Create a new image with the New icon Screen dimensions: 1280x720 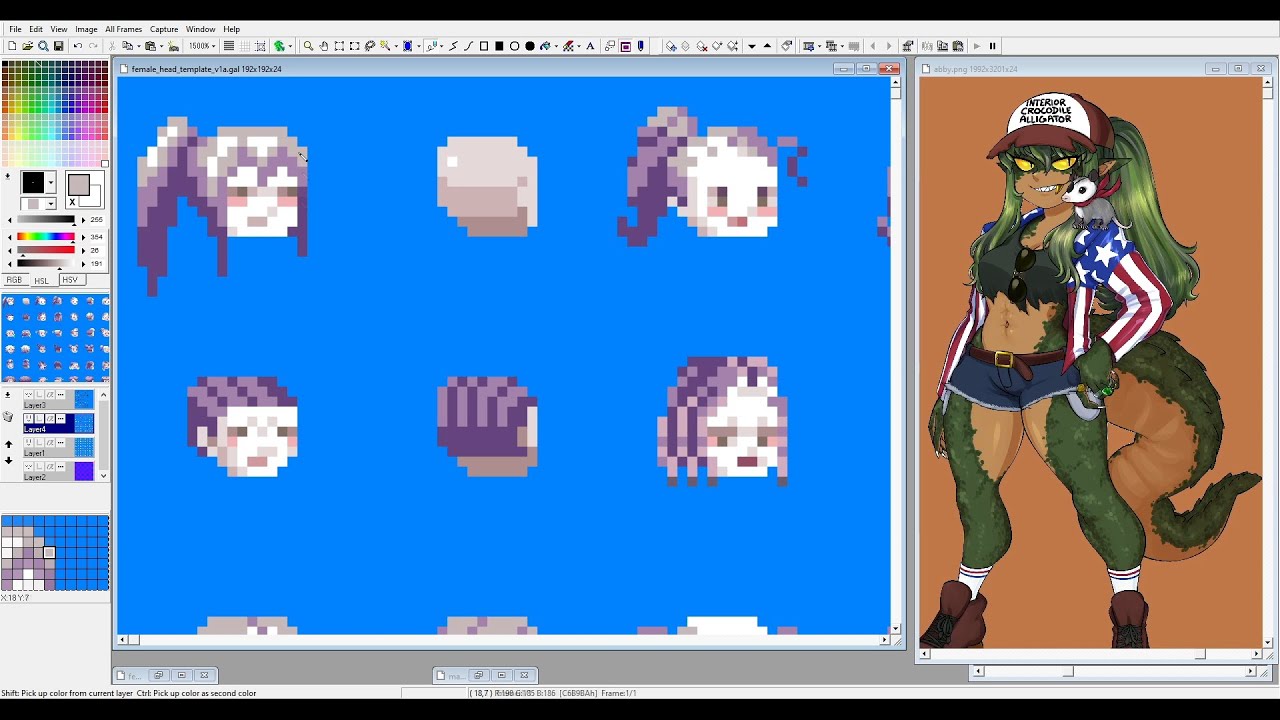pyautogui.click(x=13, y=46)
